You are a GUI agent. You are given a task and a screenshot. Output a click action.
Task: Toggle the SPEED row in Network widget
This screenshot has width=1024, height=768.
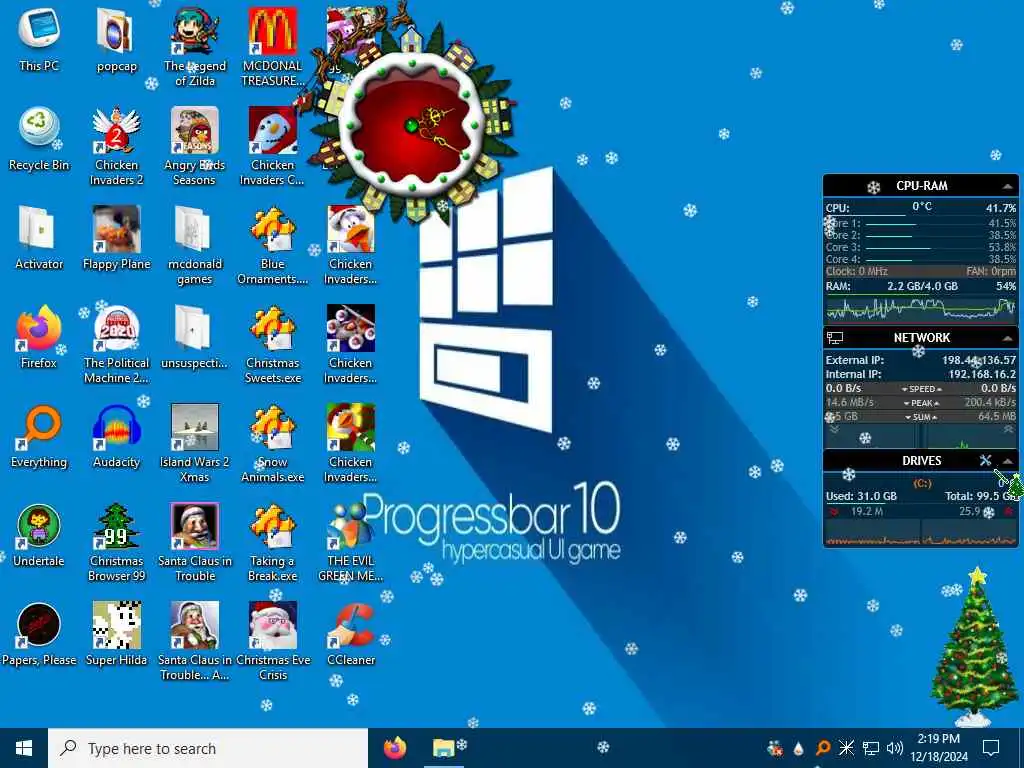pos(921,389)
